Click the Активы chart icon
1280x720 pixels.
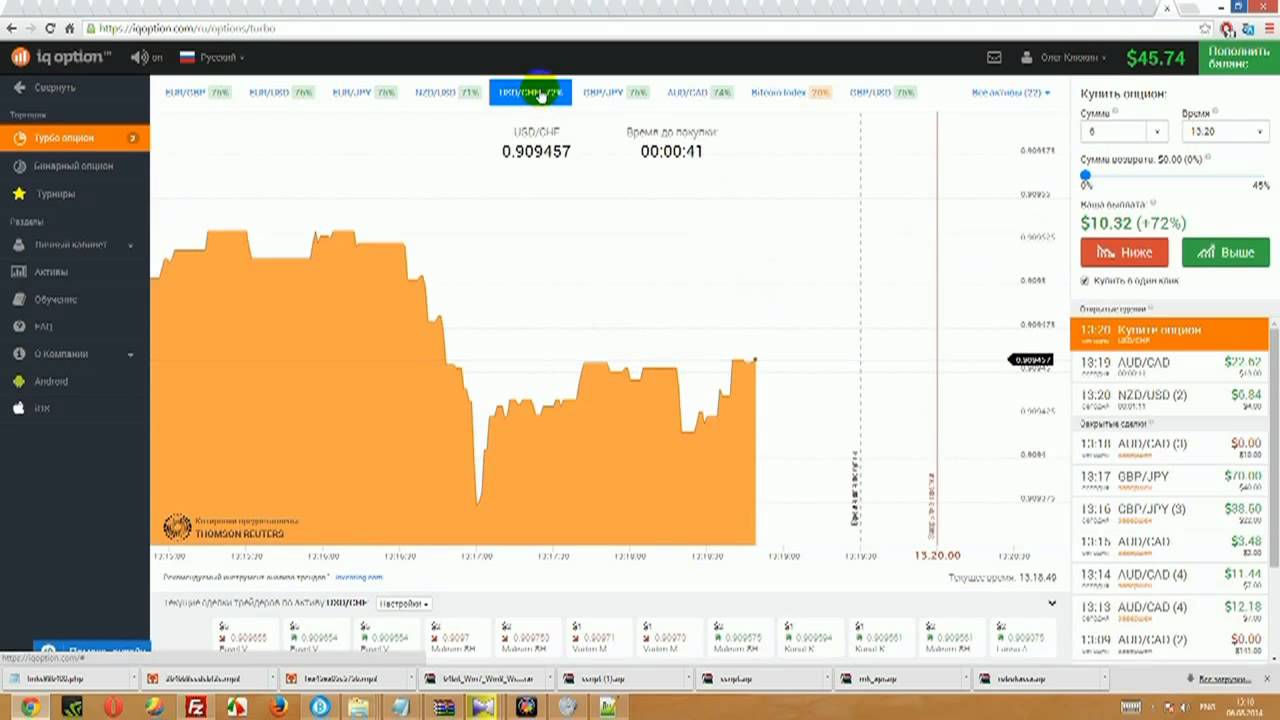(18, 272)
